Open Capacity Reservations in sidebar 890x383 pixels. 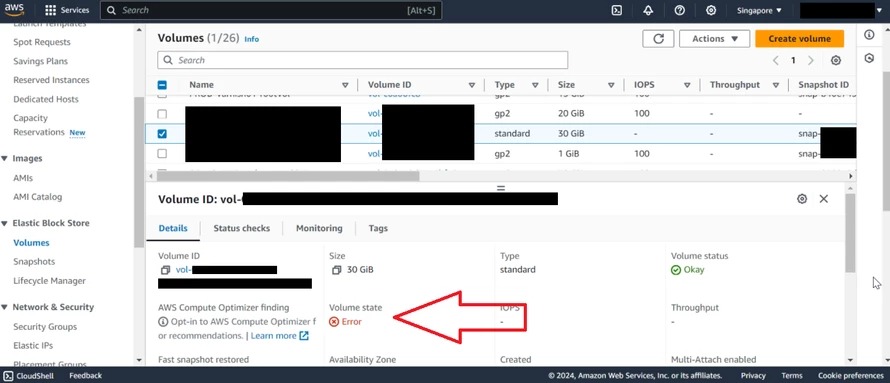(39, 125)
